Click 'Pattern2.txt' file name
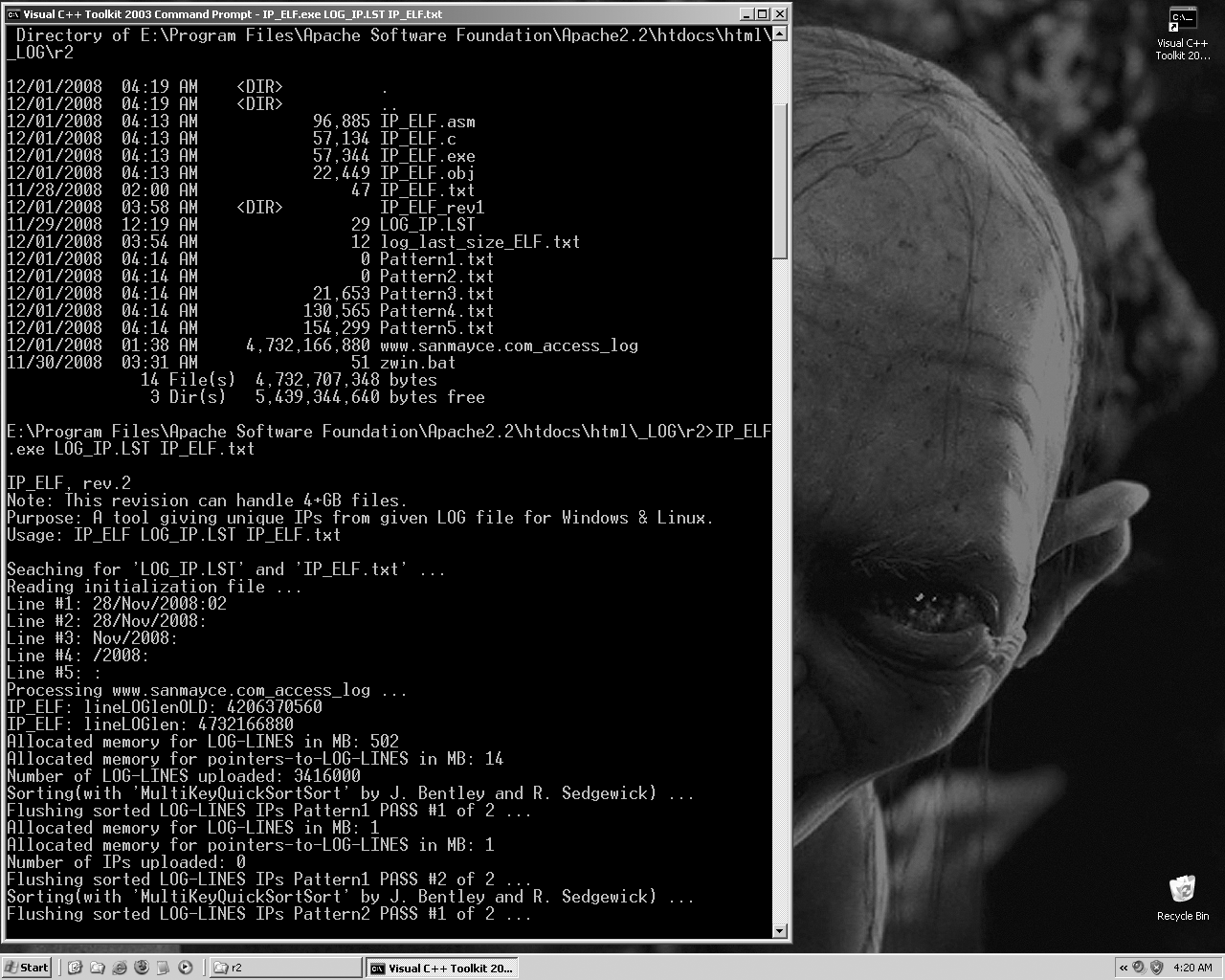Image resolution: width=1225 pixels, height=980 pixels. [437, 277]
